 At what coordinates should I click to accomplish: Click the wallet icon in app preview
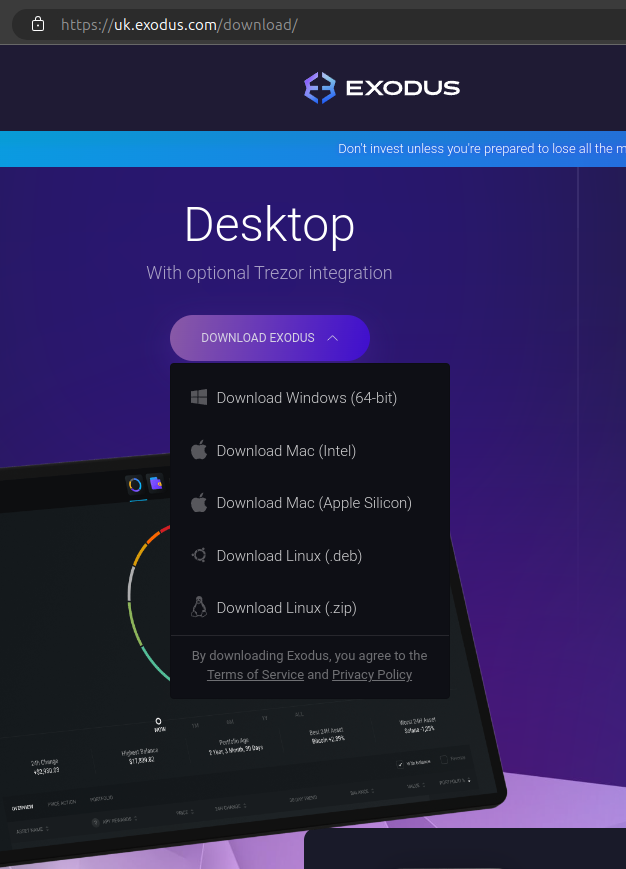156,483
